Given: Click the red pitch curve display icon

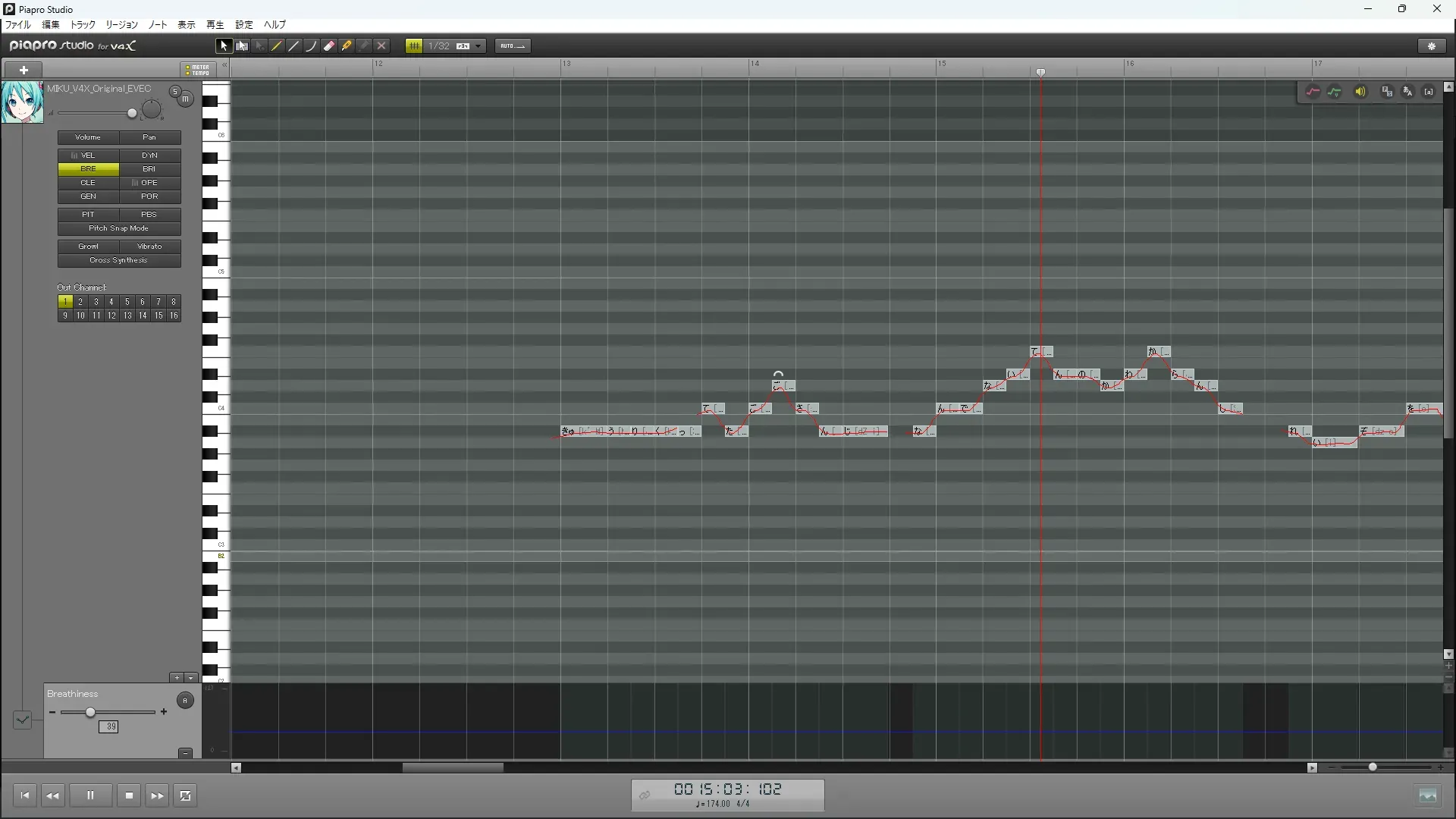Looking at the screenshot, I should [x=1313, y=92].
